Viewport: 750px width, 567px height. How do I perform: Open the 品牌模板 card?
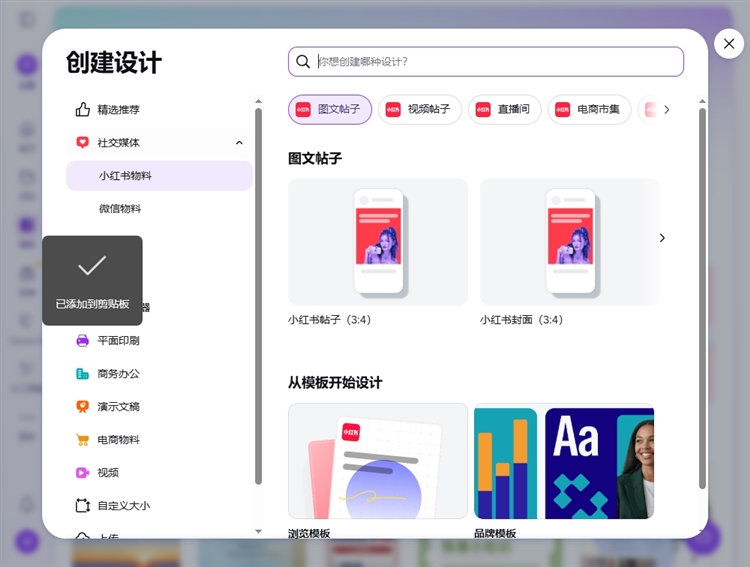(x=564, y=461)
